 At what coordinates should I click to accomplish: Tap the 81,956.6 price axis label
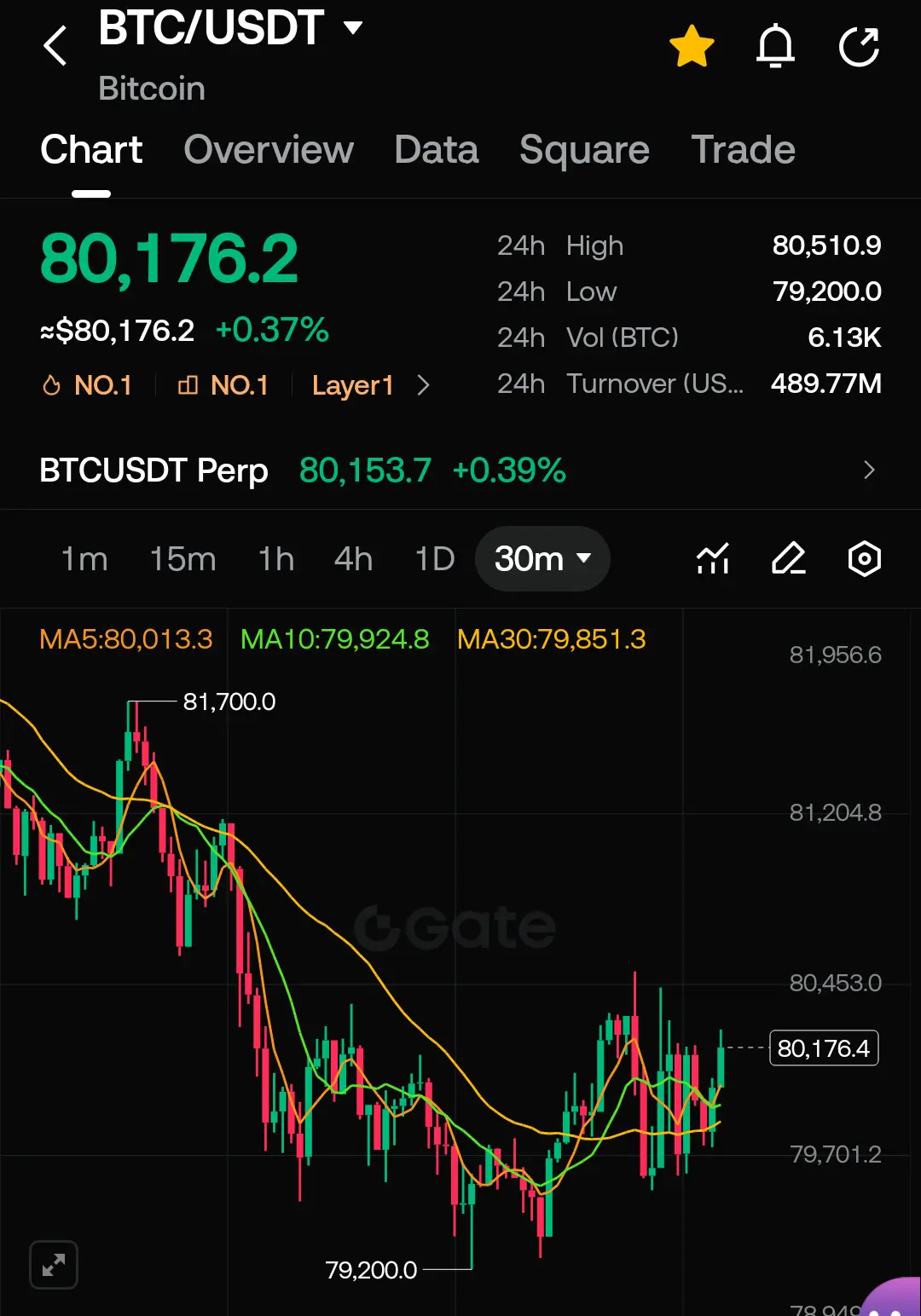click(835, 655)
